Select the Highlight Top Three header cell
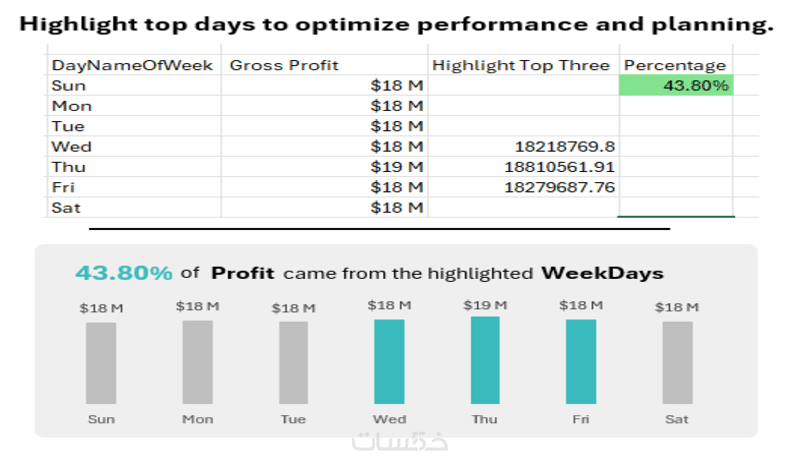 click(521, 65)
